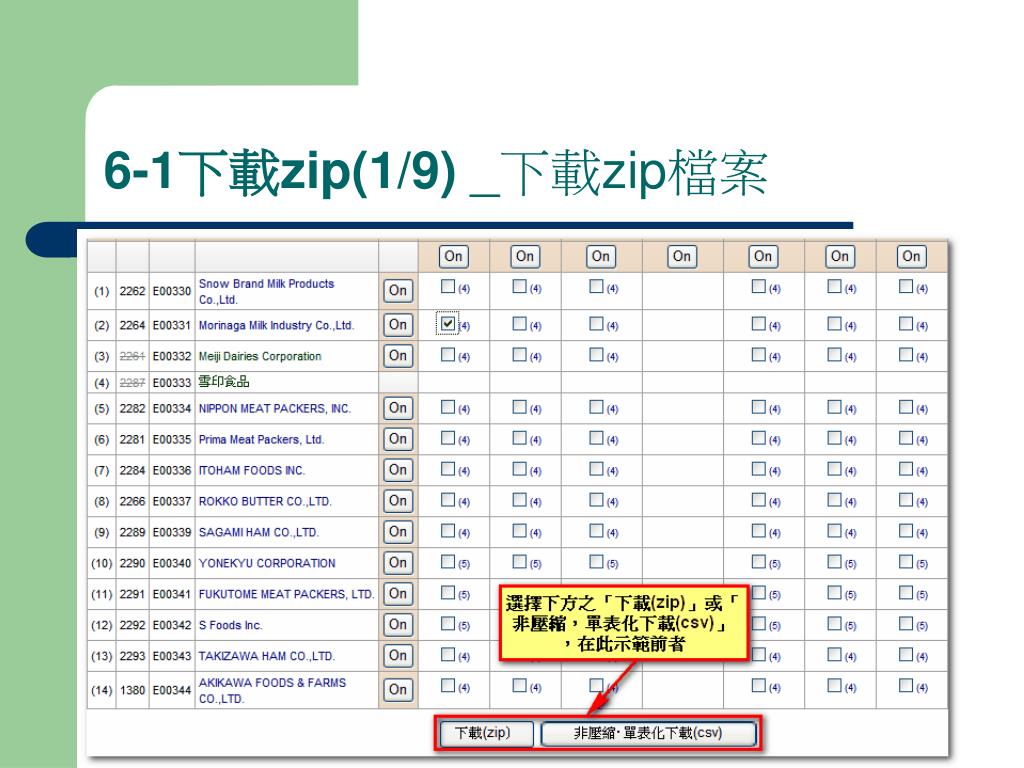The height and width of the screenshot is (768, 1024).
Task: Click the On button in S Foods Inc. row
Action: 398,624
